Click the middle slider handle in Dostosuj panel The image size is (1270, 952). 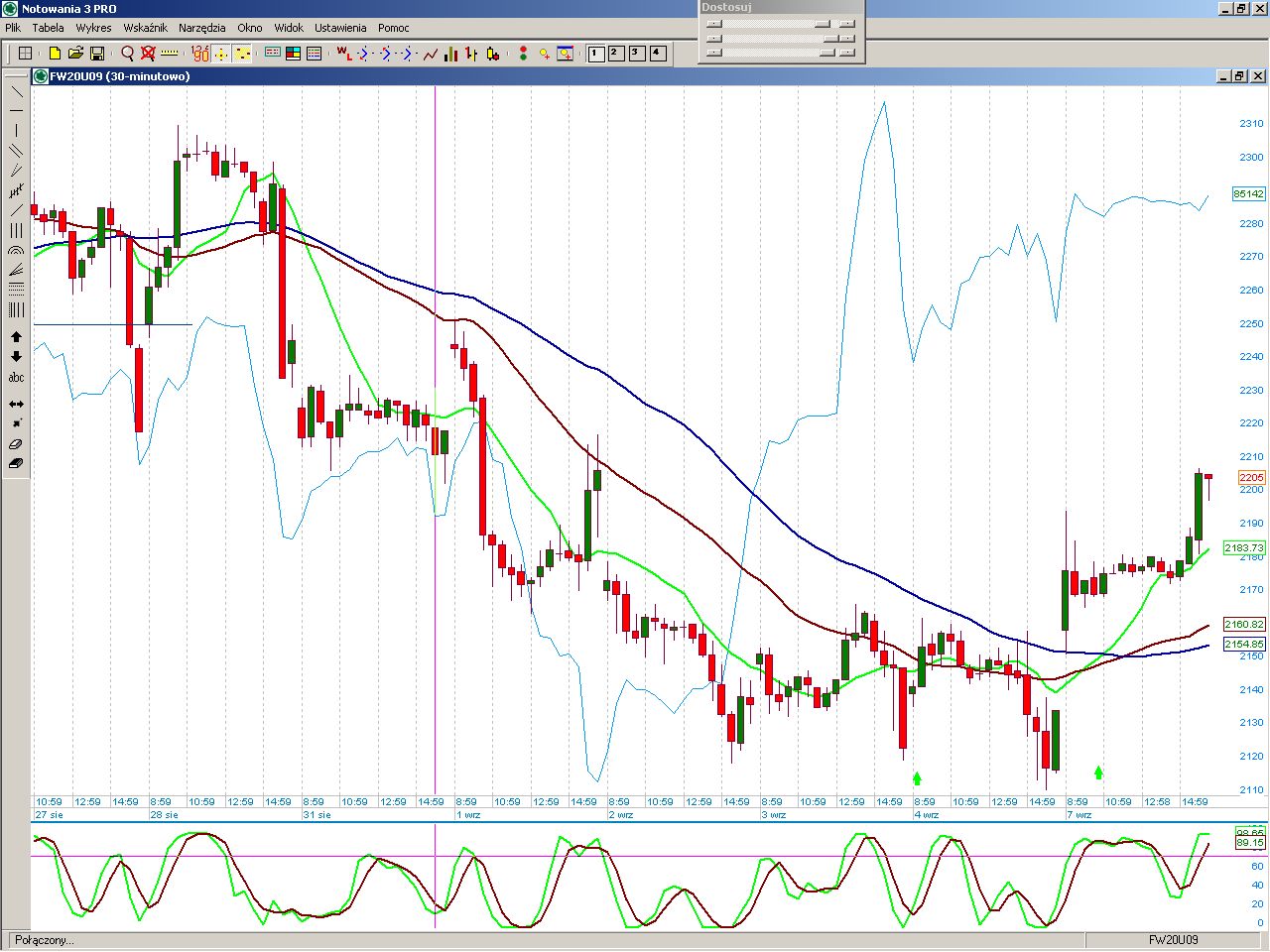[830, 39]
